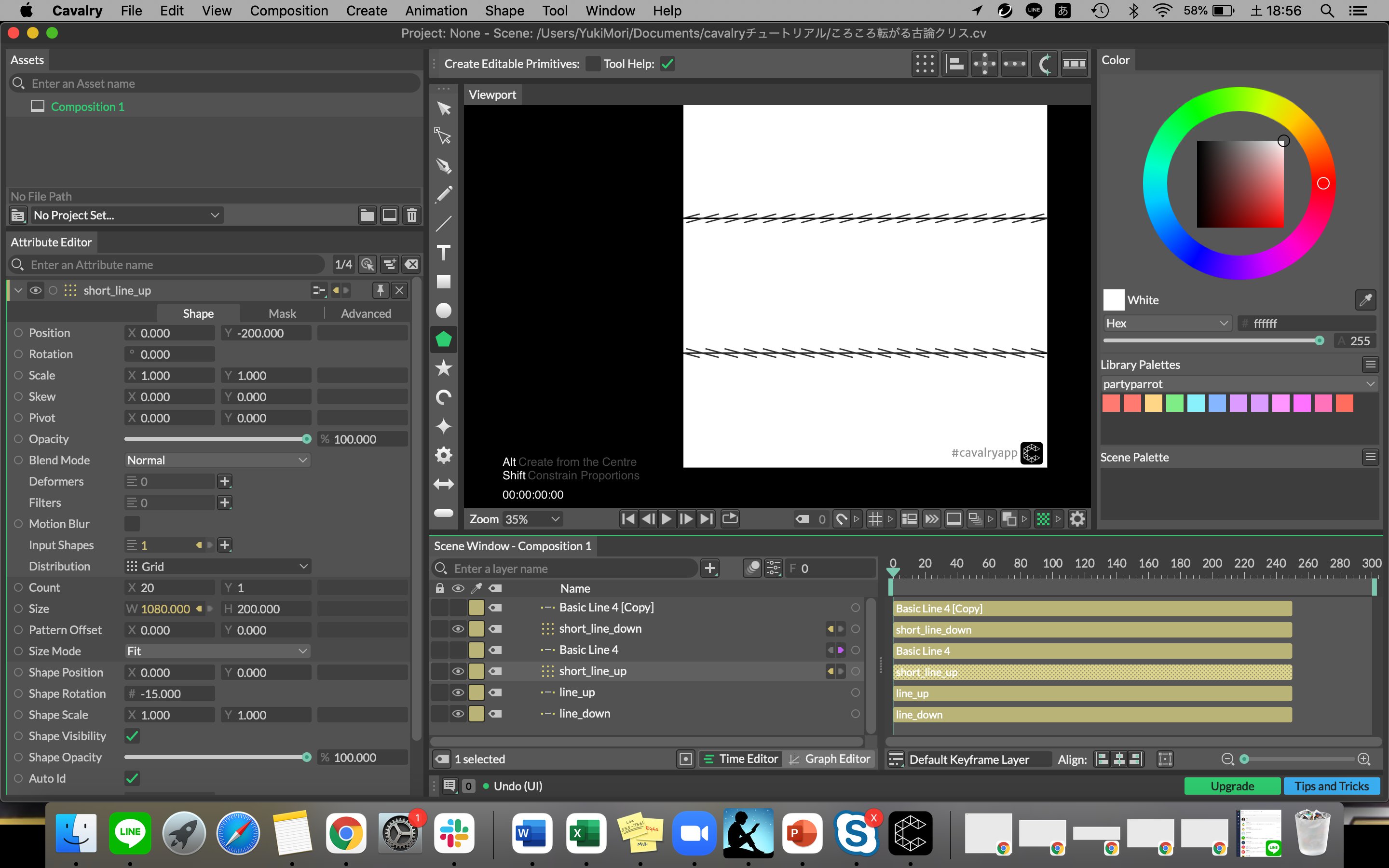The height and width of the screenshot is (868, 1389).
Task: Open viewport settings gear icon
Action: tap(1077, 519)
